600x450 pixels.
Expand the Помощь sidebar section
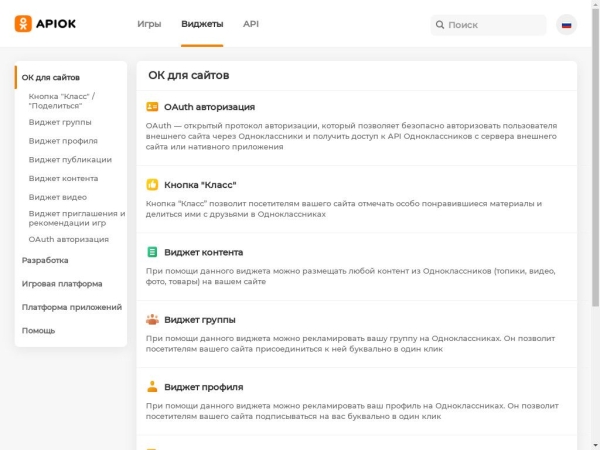click(x=38, y=331)
